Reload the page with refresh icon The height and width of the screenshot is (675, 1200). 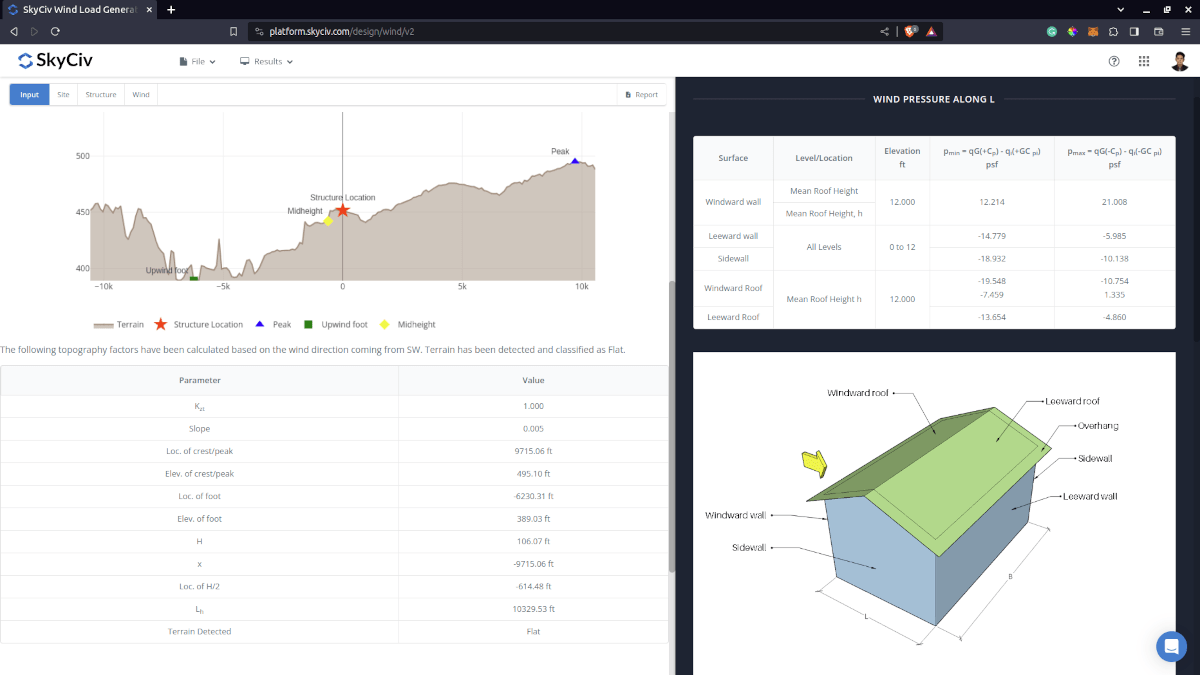coord(55,31)
